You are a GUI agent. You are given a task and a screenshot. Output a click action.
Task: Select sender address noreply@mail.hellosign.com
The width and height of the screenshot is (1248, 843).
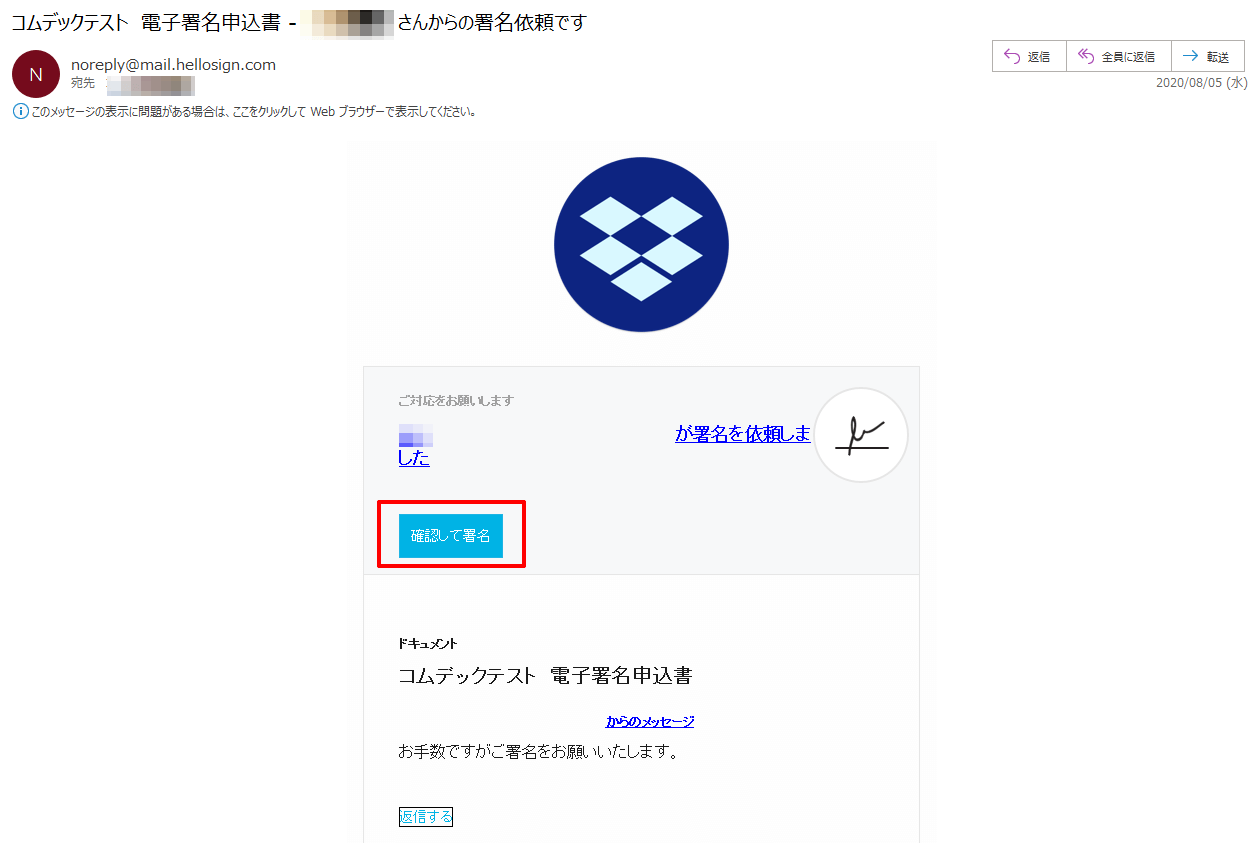pyautogui.click(x=173, y=65)
